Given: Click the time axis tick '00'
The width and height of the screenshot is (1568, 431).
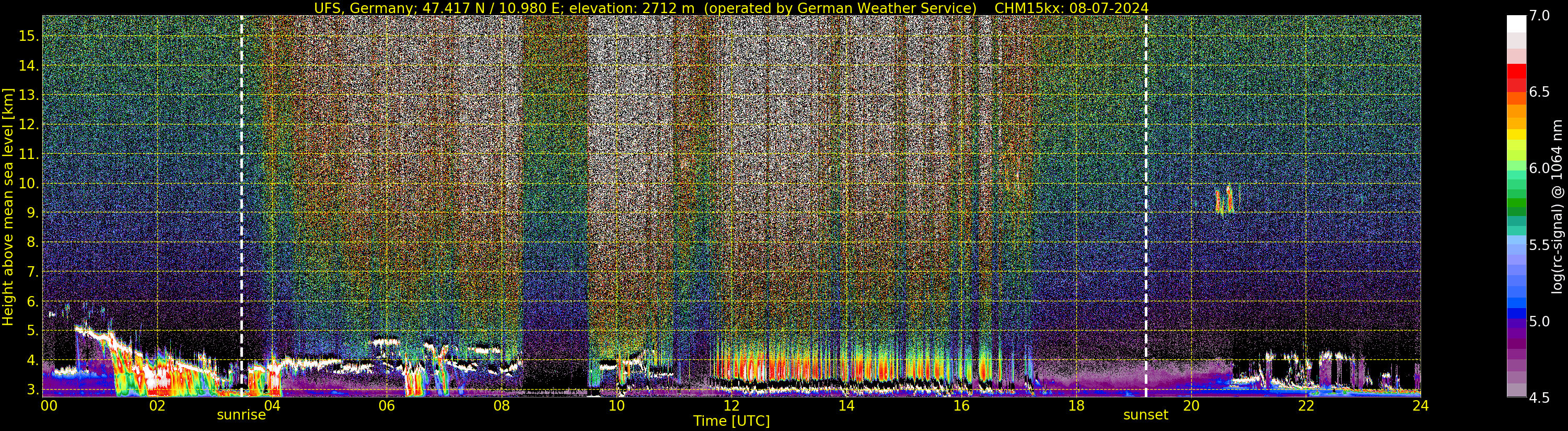Looking at the screenshot, I should coord(49,405).
